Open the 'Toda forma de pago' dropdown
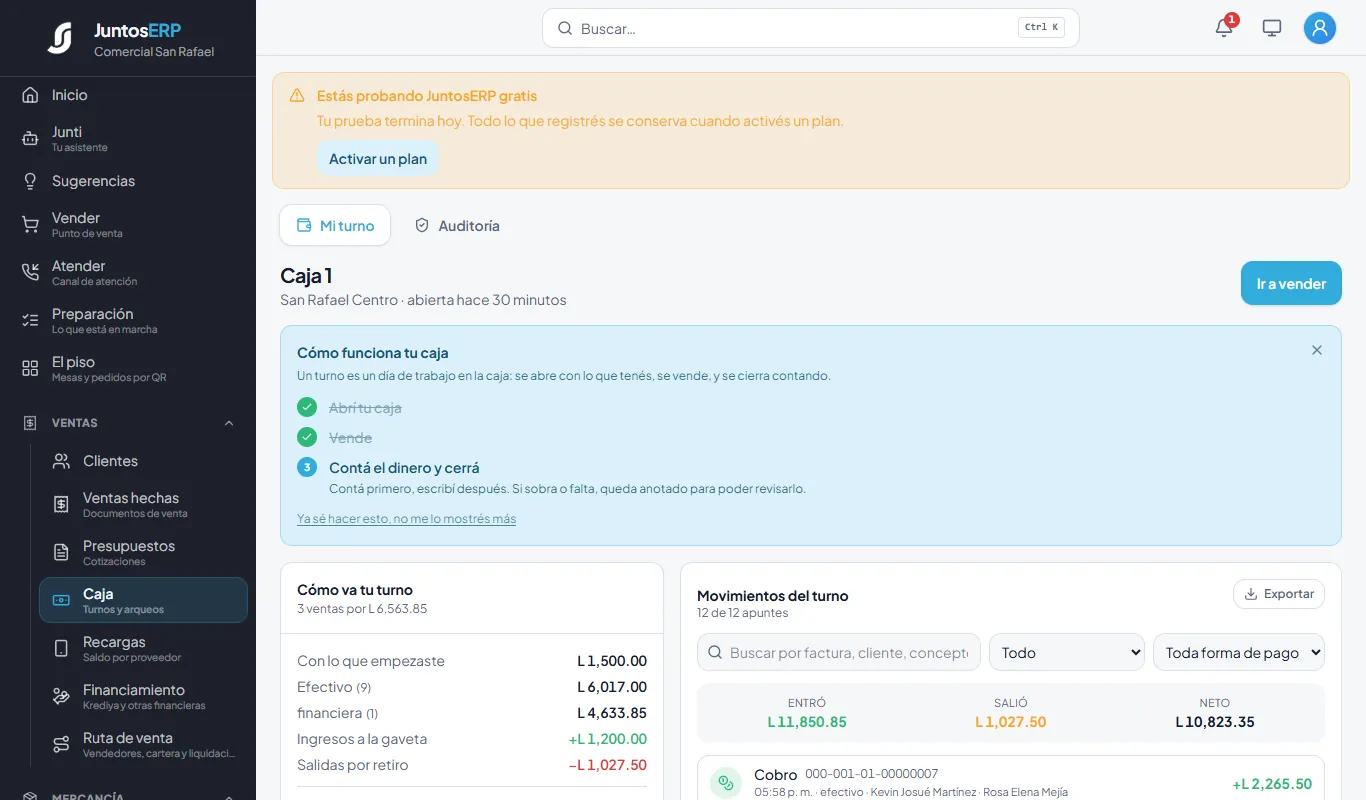Image resolution: width=1366 pixels, height=800 pixels. [1239, 652]
